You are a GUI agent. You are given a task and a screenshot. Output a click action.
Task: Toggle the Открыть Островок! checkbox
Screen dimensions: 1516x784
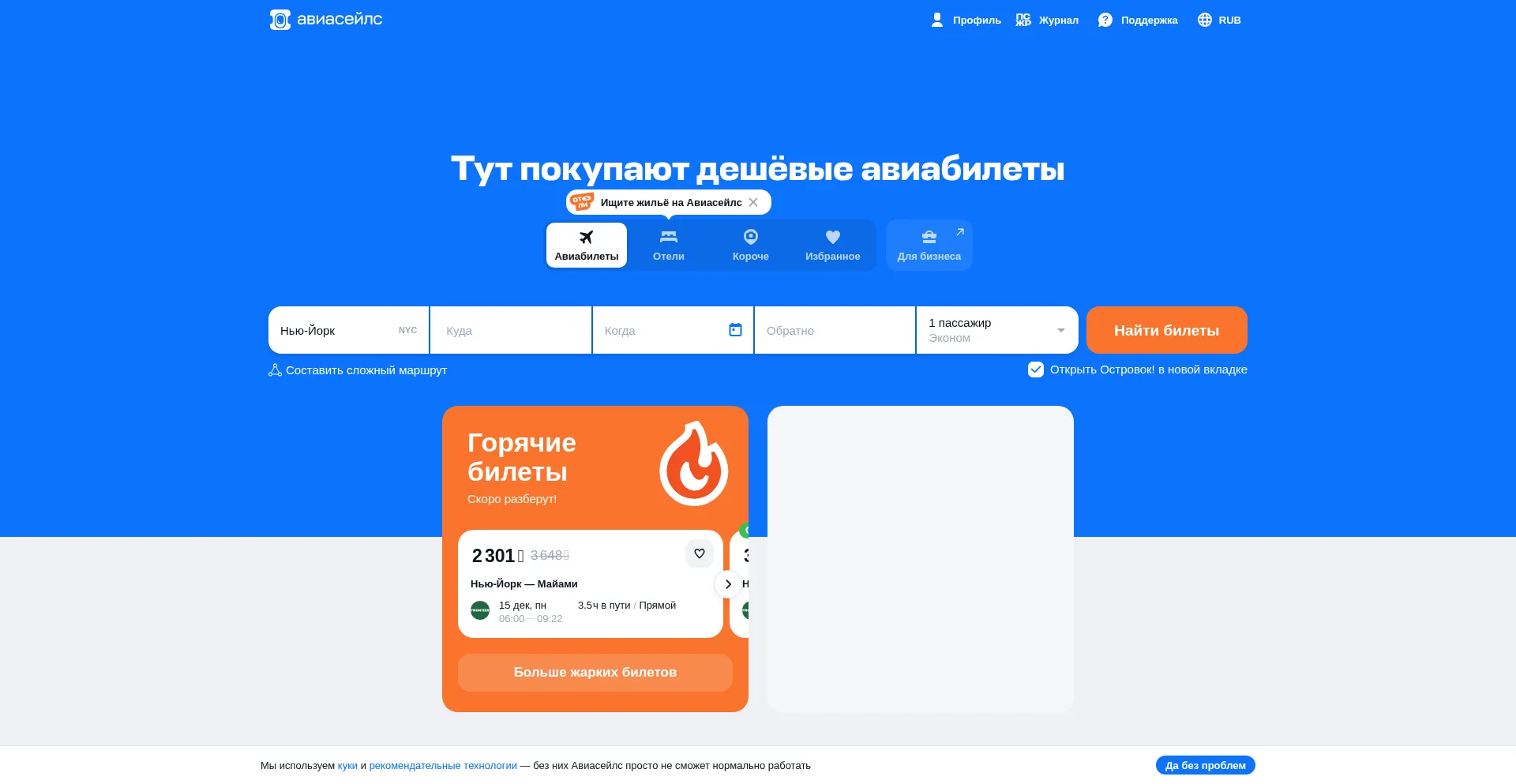point(1035,369)
